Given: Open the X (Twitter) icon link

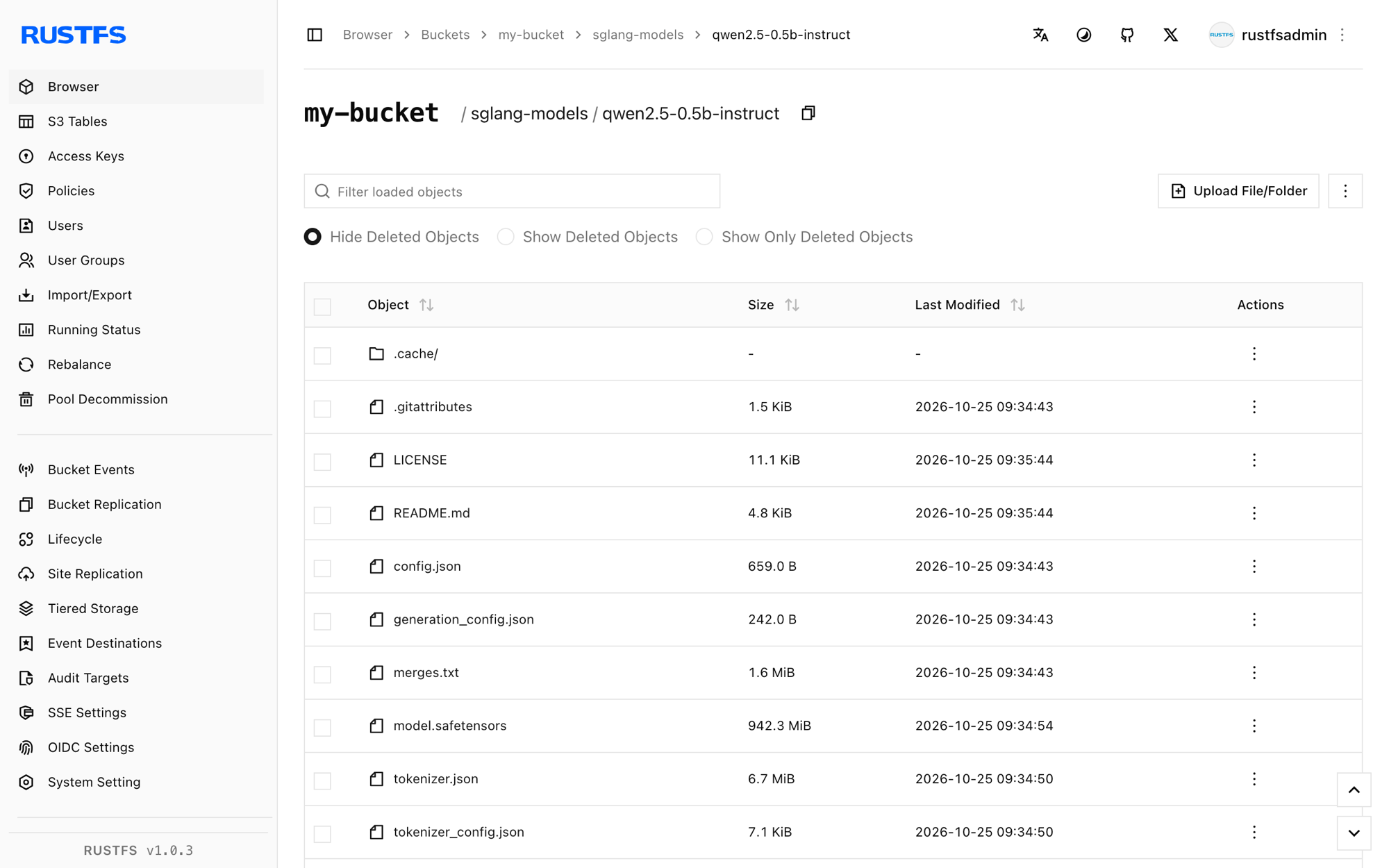Looking at the screenshot, I should 1170,35.
